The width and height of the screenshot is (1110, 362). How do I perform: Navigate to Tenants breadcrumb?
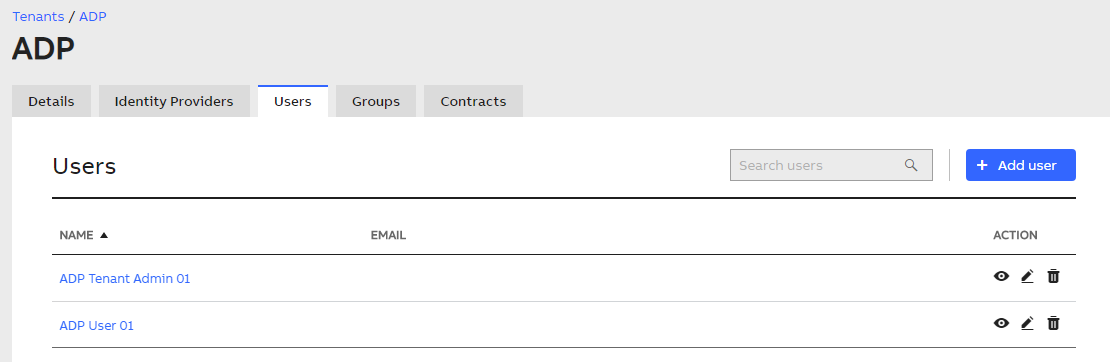[38, 16]
